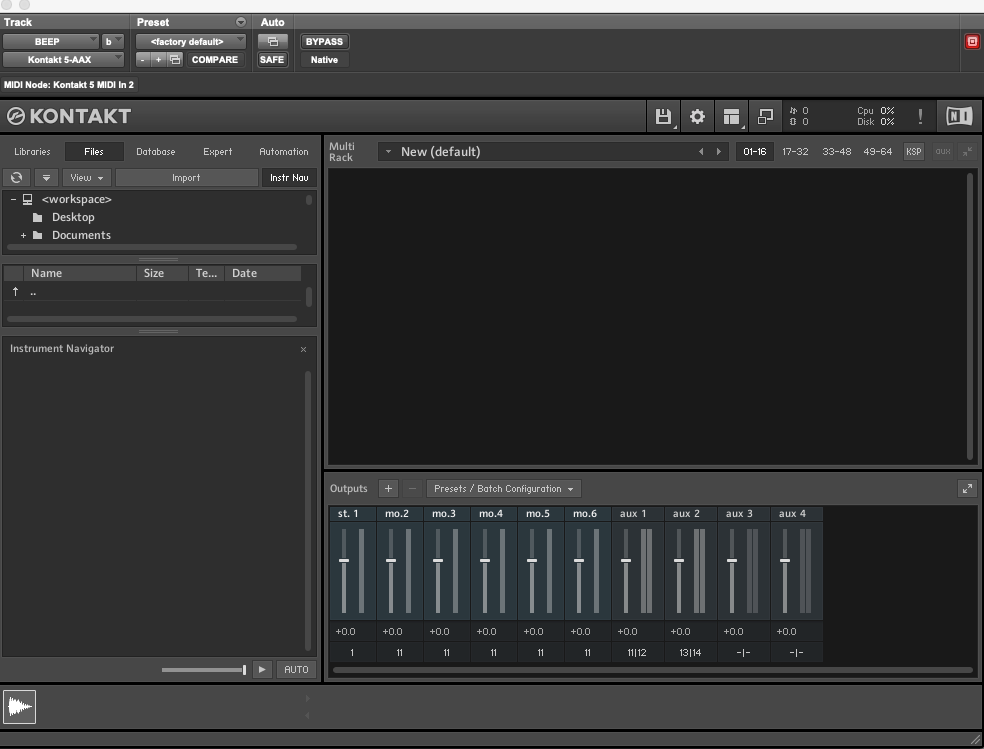
Task: Click the Native plugin format button
Action: [324, 60]
